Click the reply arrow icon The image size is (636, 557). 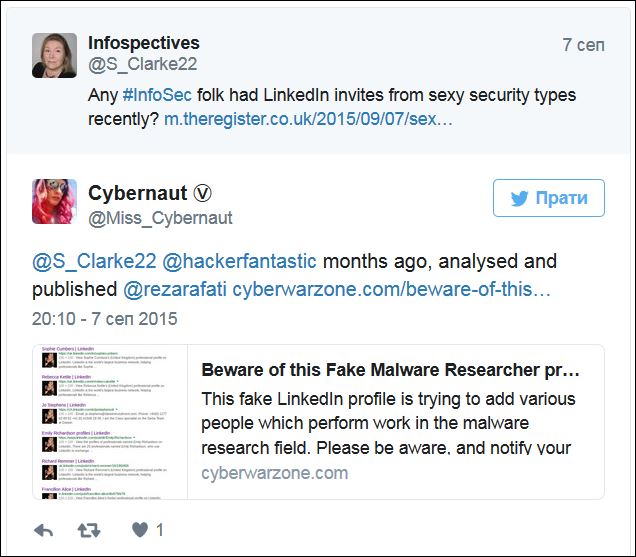[44, 529]
